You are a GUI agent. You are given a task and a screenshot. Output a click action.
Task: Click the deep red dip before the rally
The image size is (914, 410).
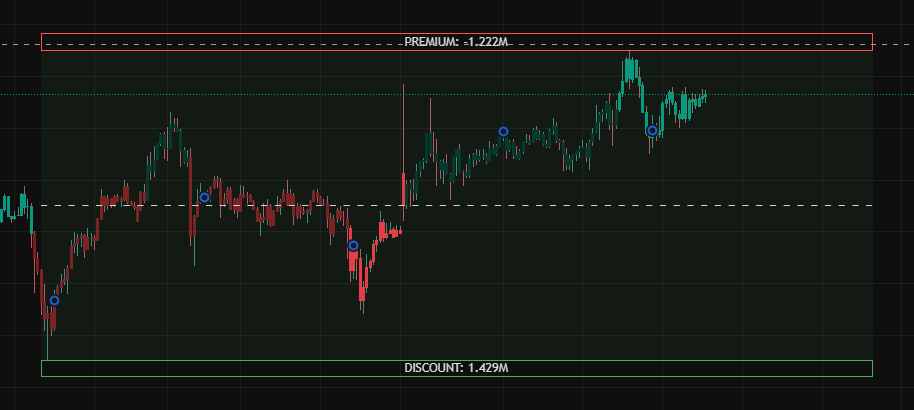pos(362,292)
